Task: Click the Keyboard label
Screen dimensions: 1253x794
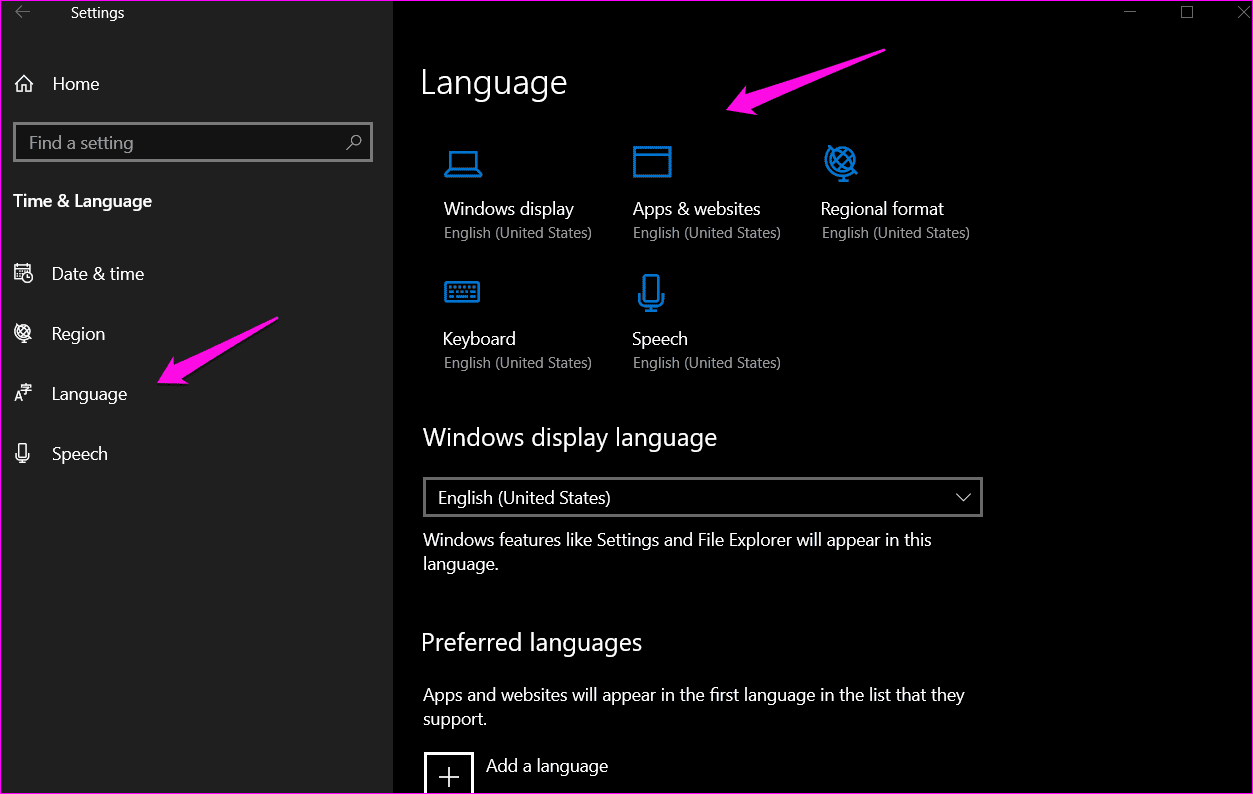Action: point(479,339)
